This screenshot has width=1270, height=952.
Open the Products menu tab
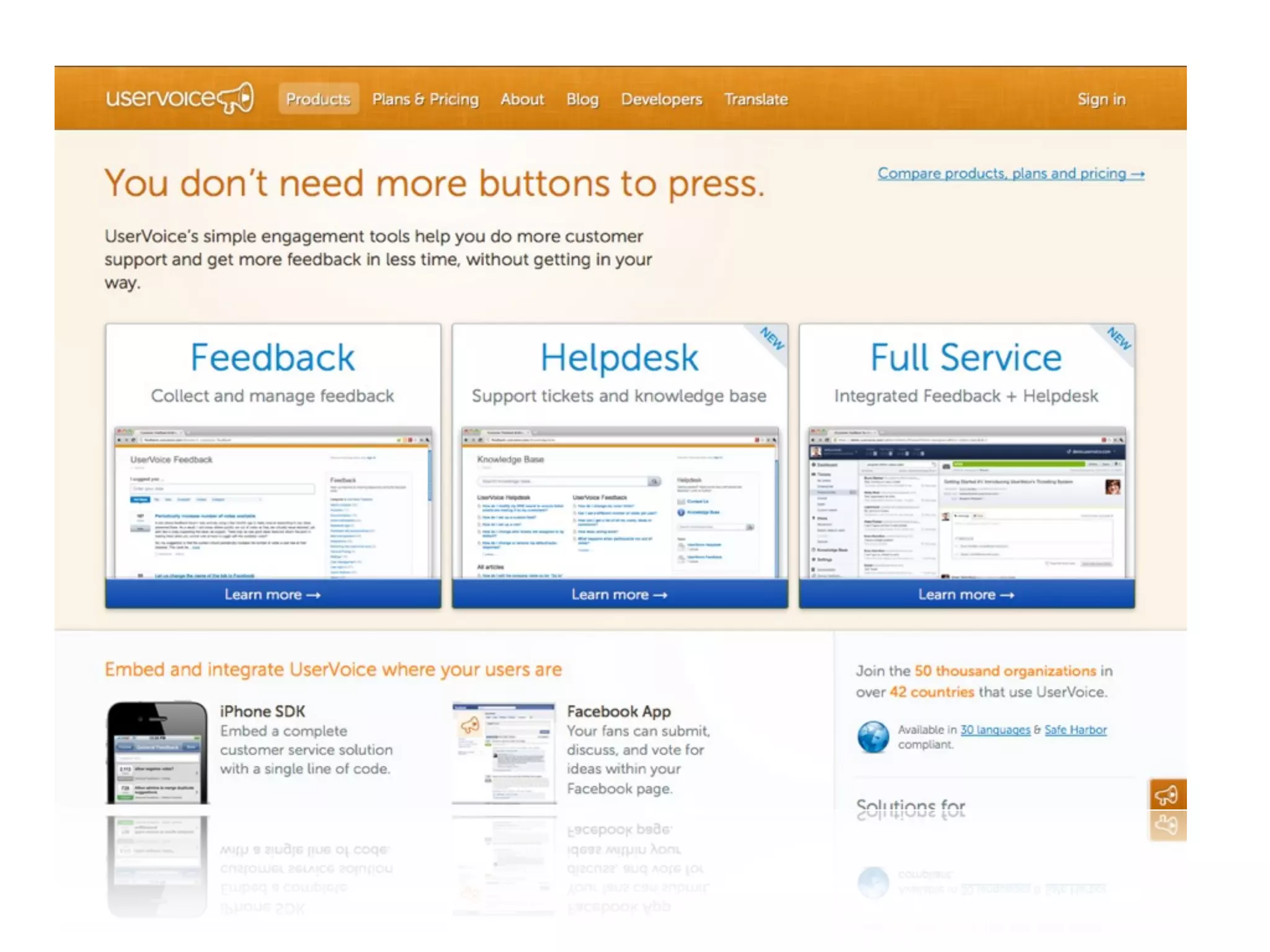point(318,99)
